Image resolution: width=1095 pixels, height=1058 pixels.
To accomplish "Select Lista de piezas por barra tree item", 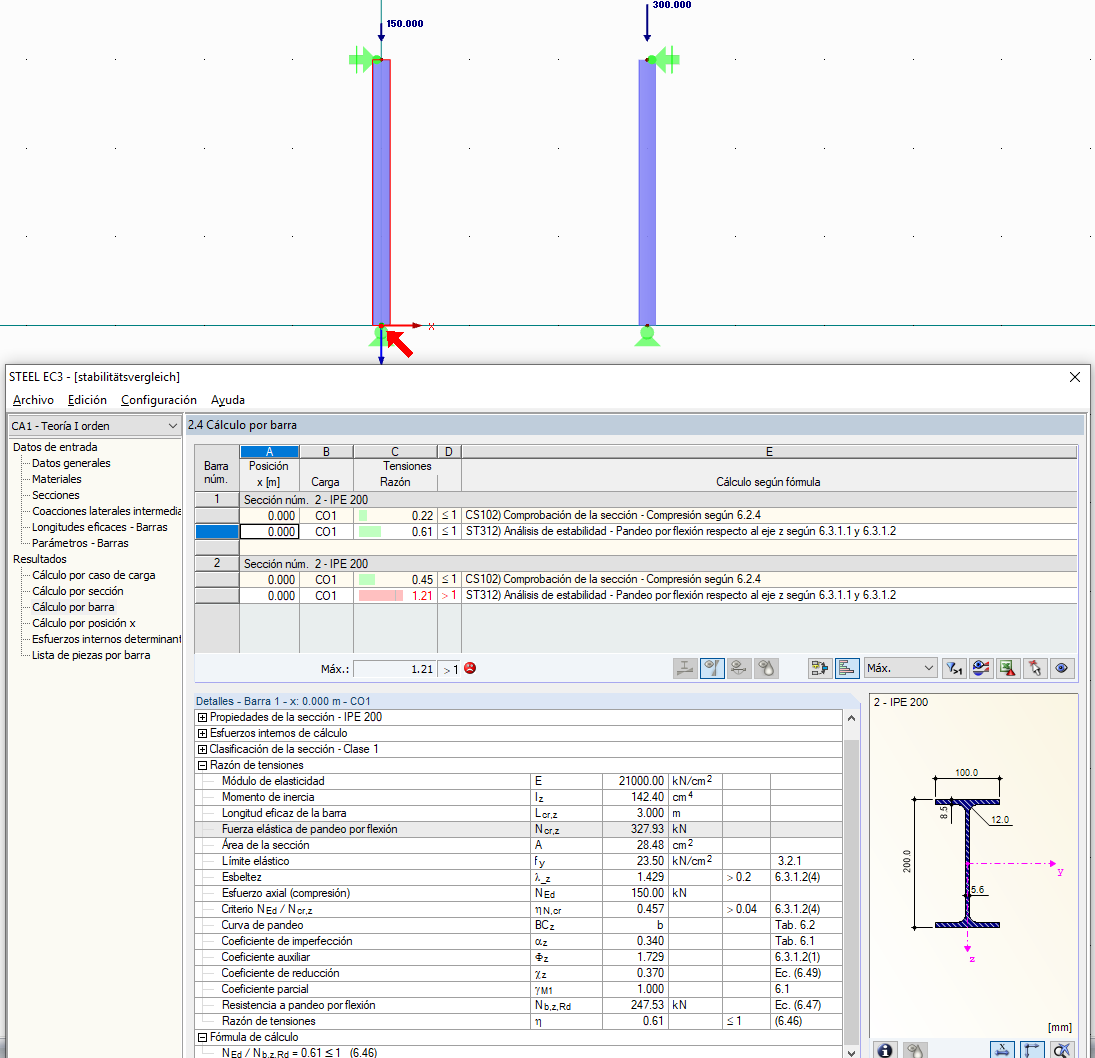I will pyautogui.click(x=91, y=656).
